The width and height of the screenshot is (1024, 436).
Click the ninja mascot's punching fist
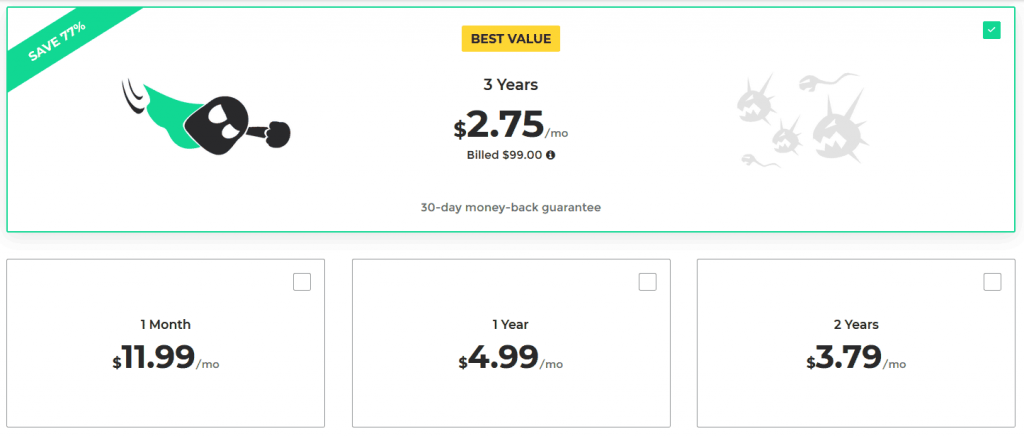tap(279, 133)
